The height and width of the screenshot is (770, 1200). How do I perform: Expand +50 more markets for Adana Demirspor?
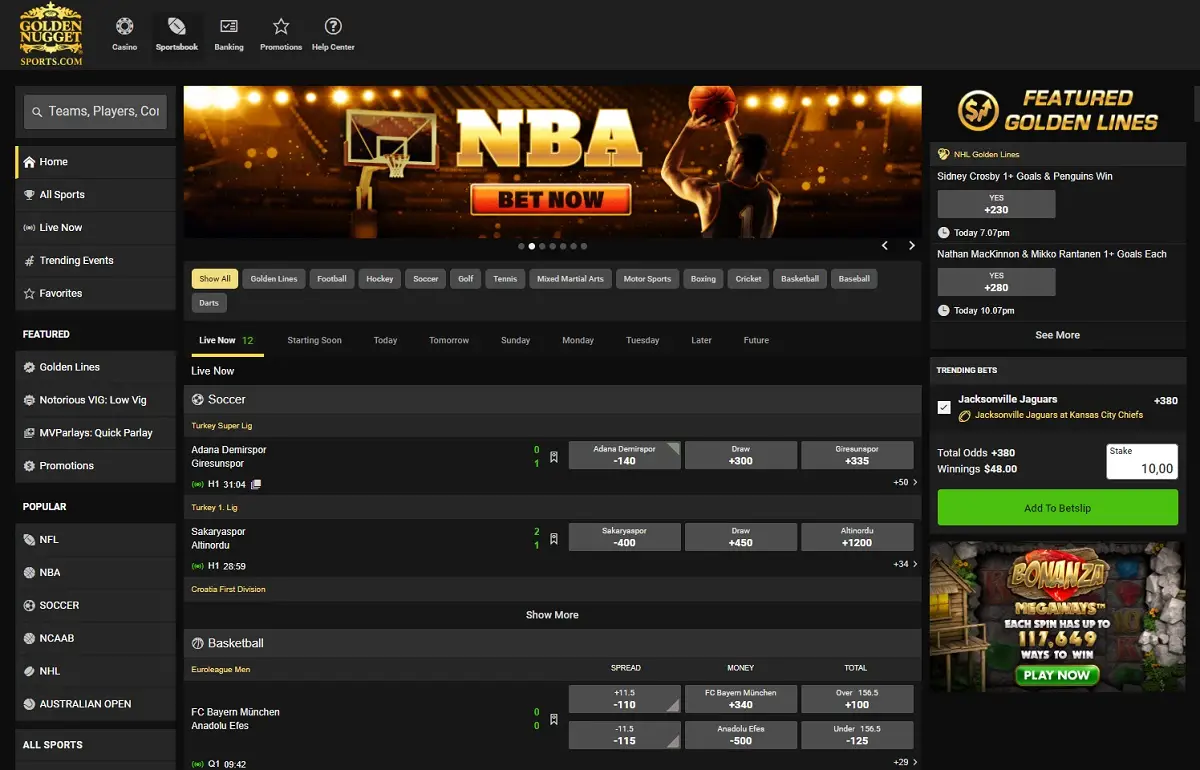(906, 482)
